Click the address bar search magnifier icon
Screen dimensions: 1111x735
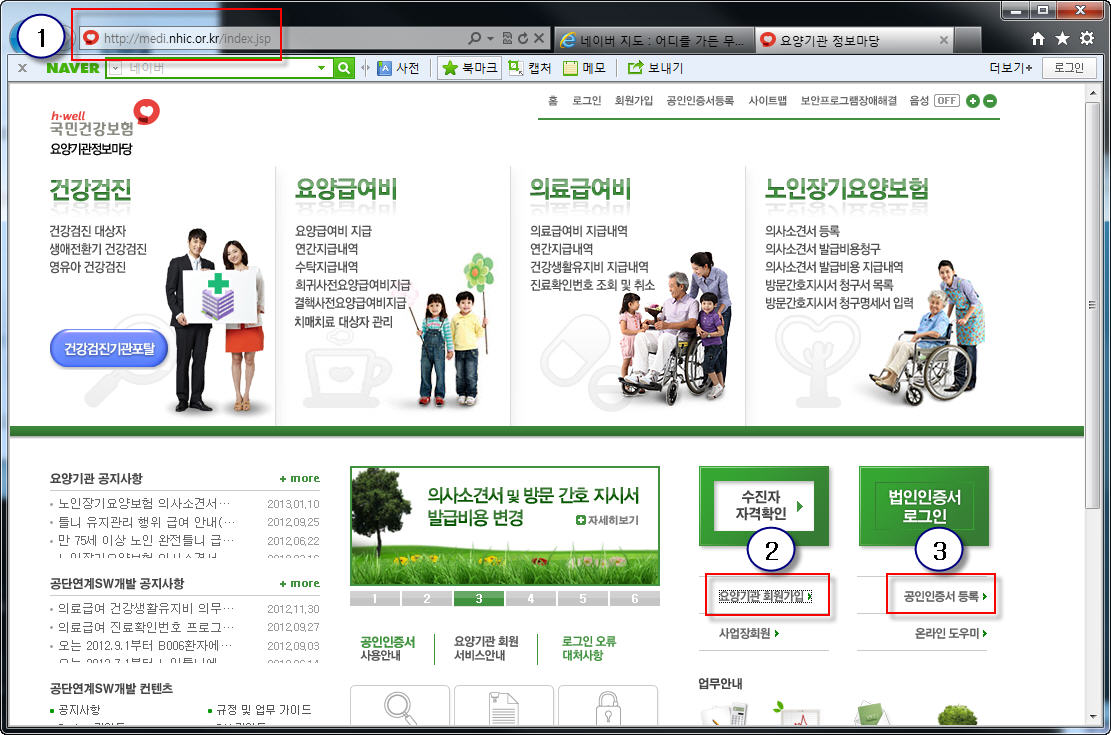point(474,38)
